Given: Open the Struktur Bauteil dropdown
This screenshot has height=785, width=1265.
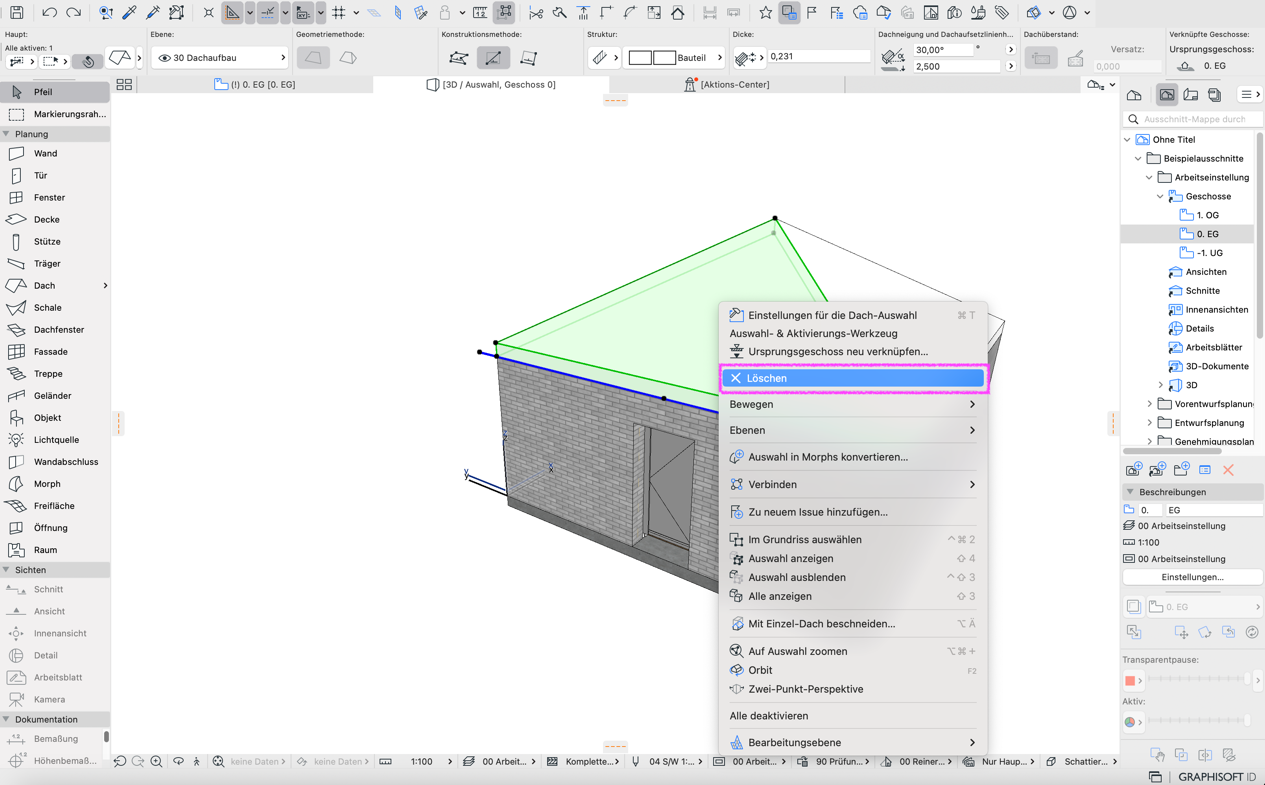Looking at the screenshot, I should pos(674,58).
